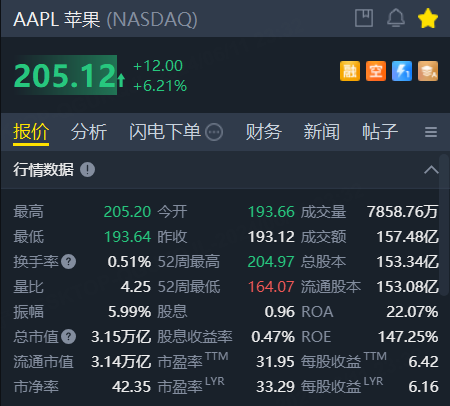This screenshot has height=406, width=450.
Task: Click the 最低 value 193.64
Action: point(127,237)
